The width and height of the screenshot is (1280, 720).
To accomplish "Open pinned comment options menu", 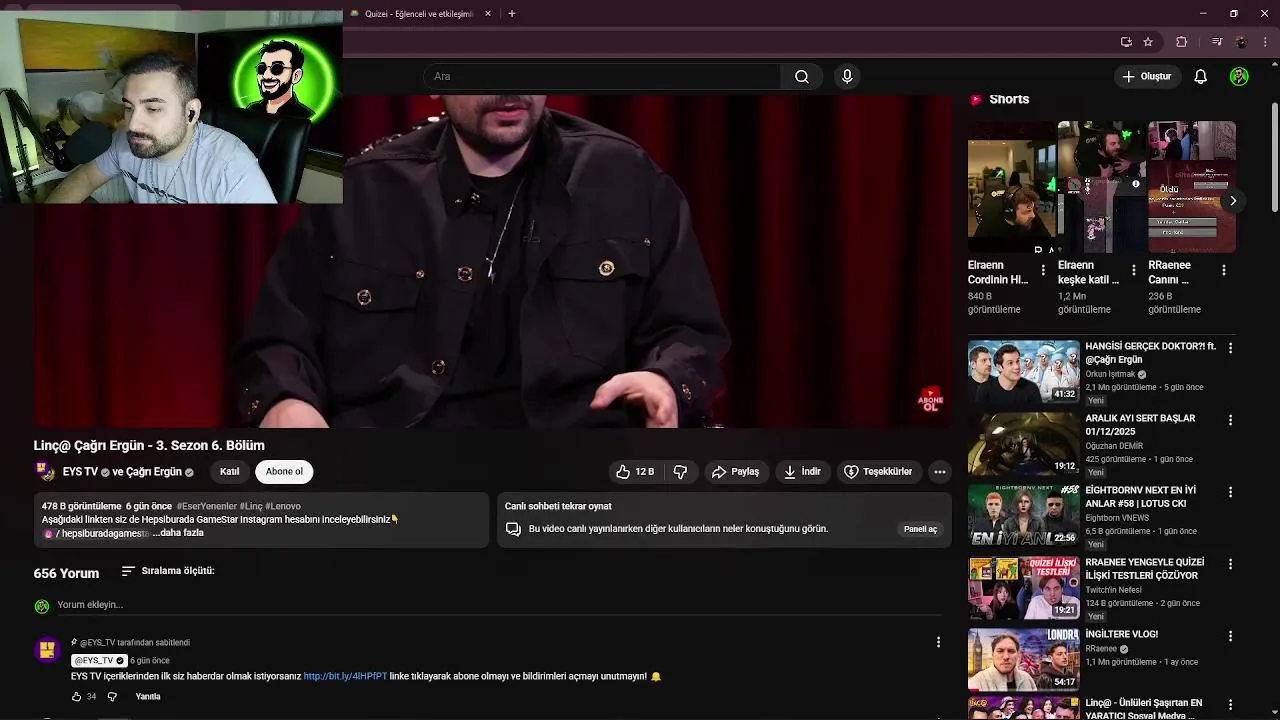I will point(938,642).
